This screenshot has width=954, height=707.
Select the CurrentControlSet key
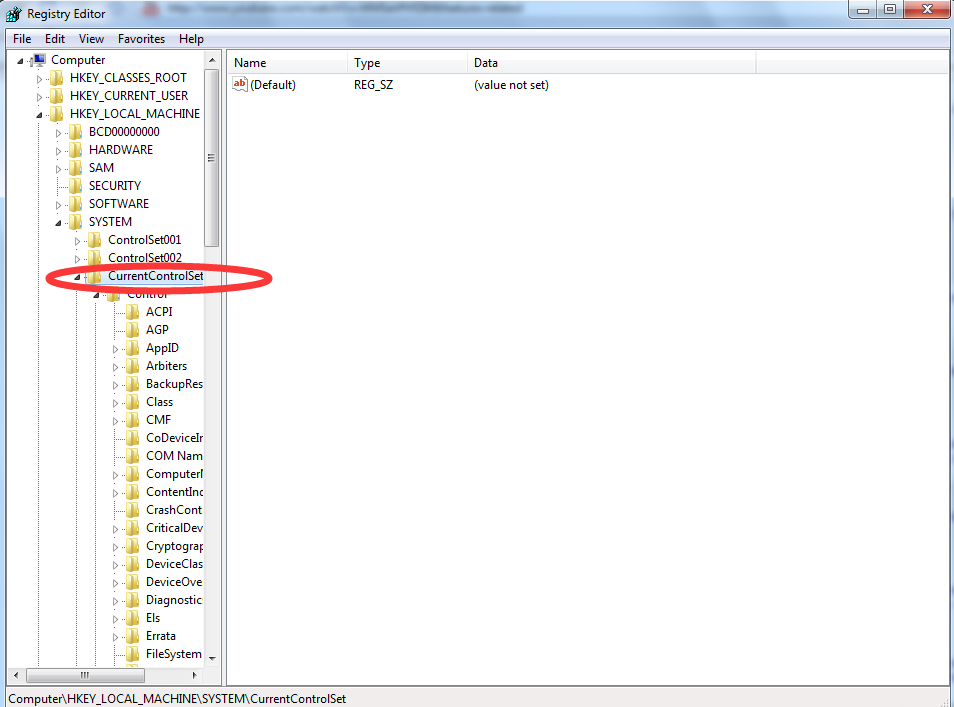(155, 276)
